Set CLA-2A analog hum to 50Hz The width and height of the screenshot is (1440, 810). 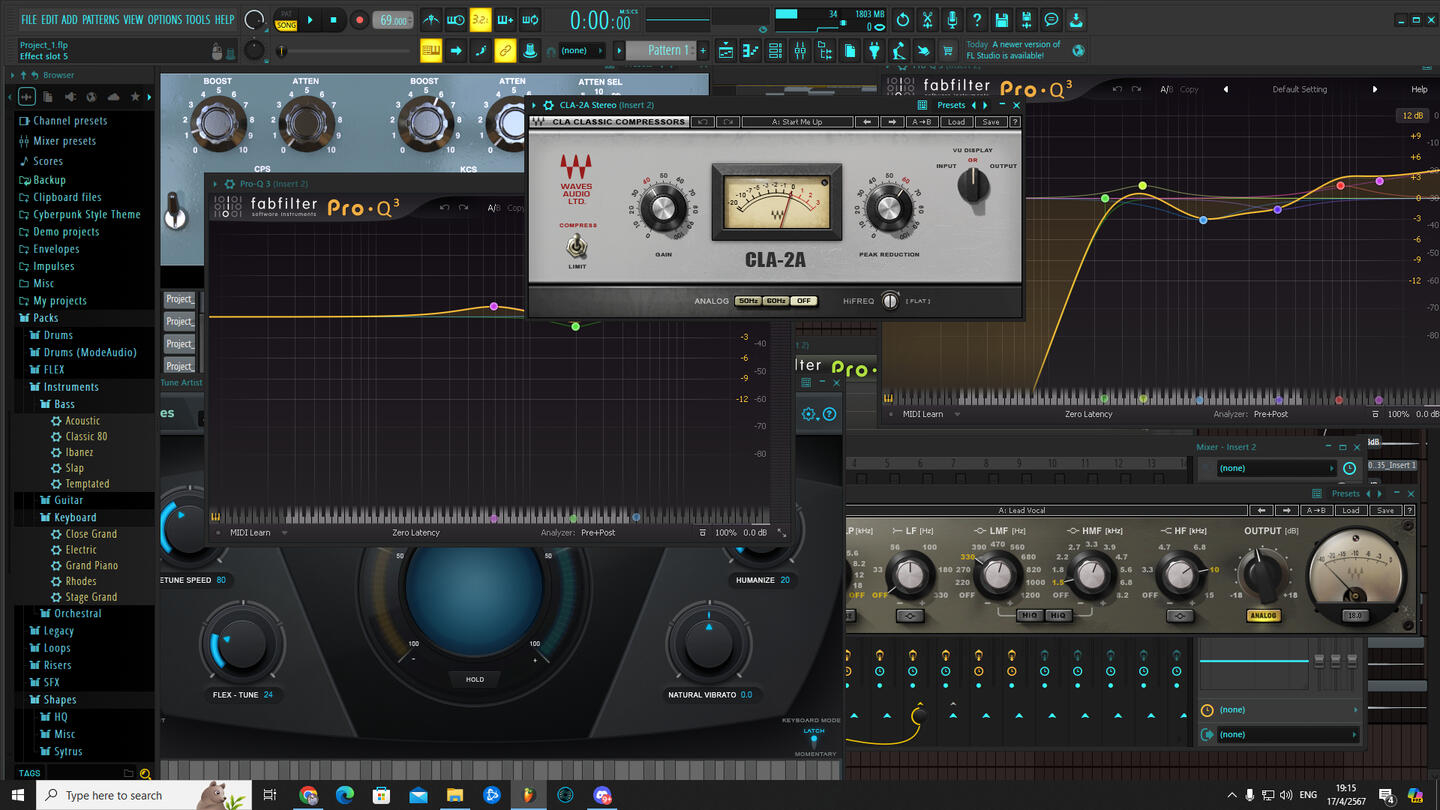coord(747,301)
